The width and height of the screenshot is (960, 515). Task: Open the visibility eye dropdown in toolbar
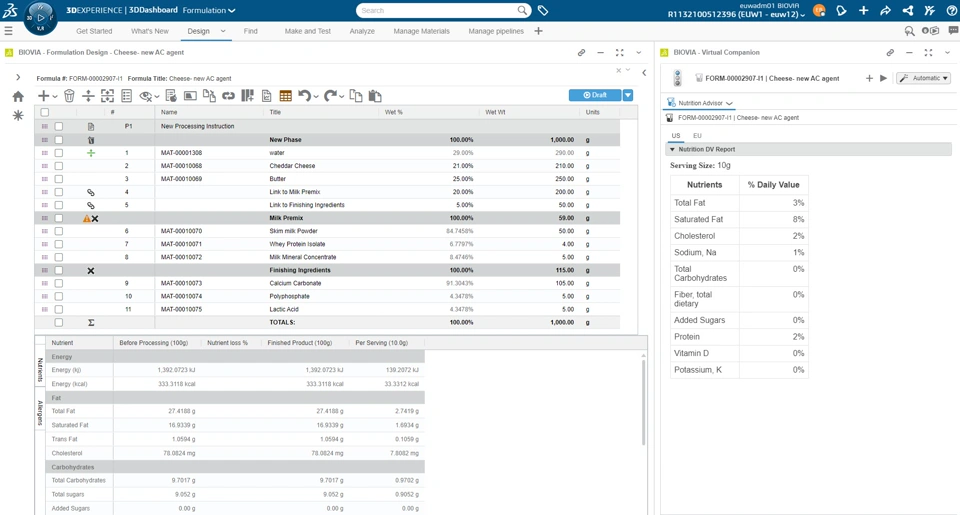coord(157,97)
